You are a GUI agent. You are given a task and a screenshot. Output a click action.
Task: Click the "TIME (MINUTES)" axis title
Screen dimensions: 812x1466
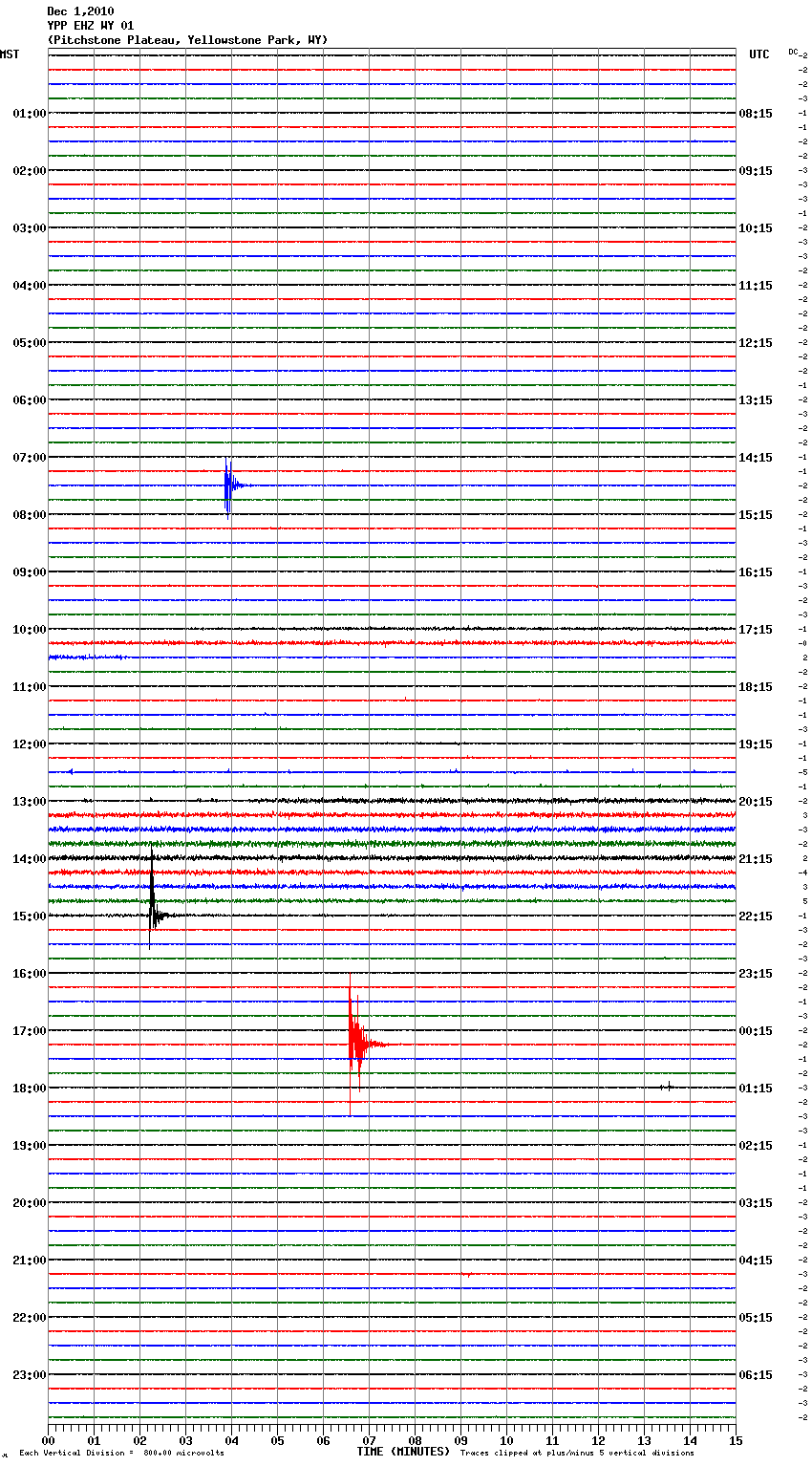point(403,1452)
